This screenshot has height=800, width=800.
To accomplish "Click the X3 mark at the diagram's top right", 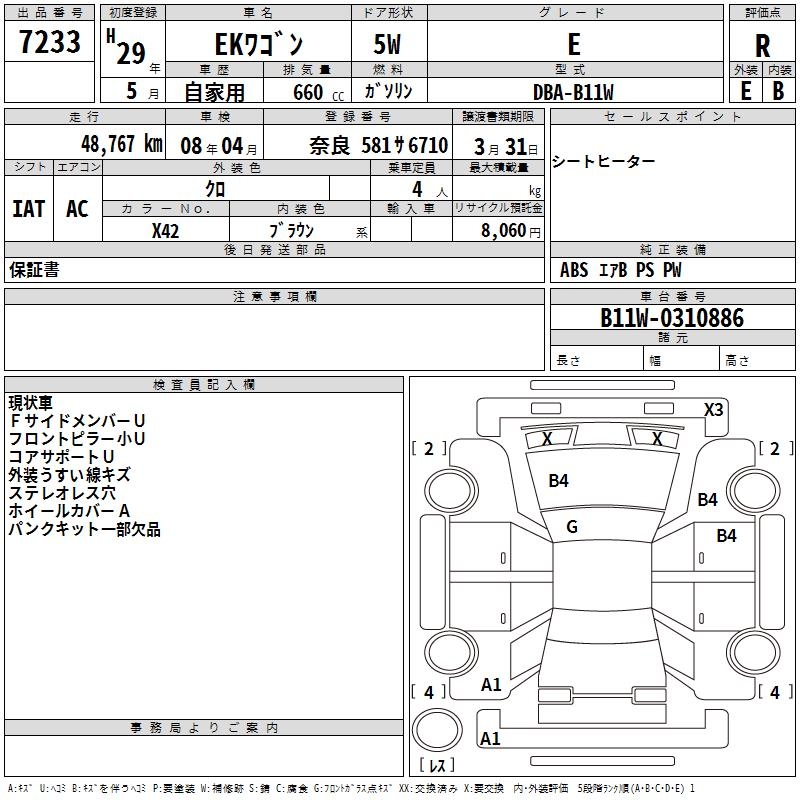I will coord(713,410).
